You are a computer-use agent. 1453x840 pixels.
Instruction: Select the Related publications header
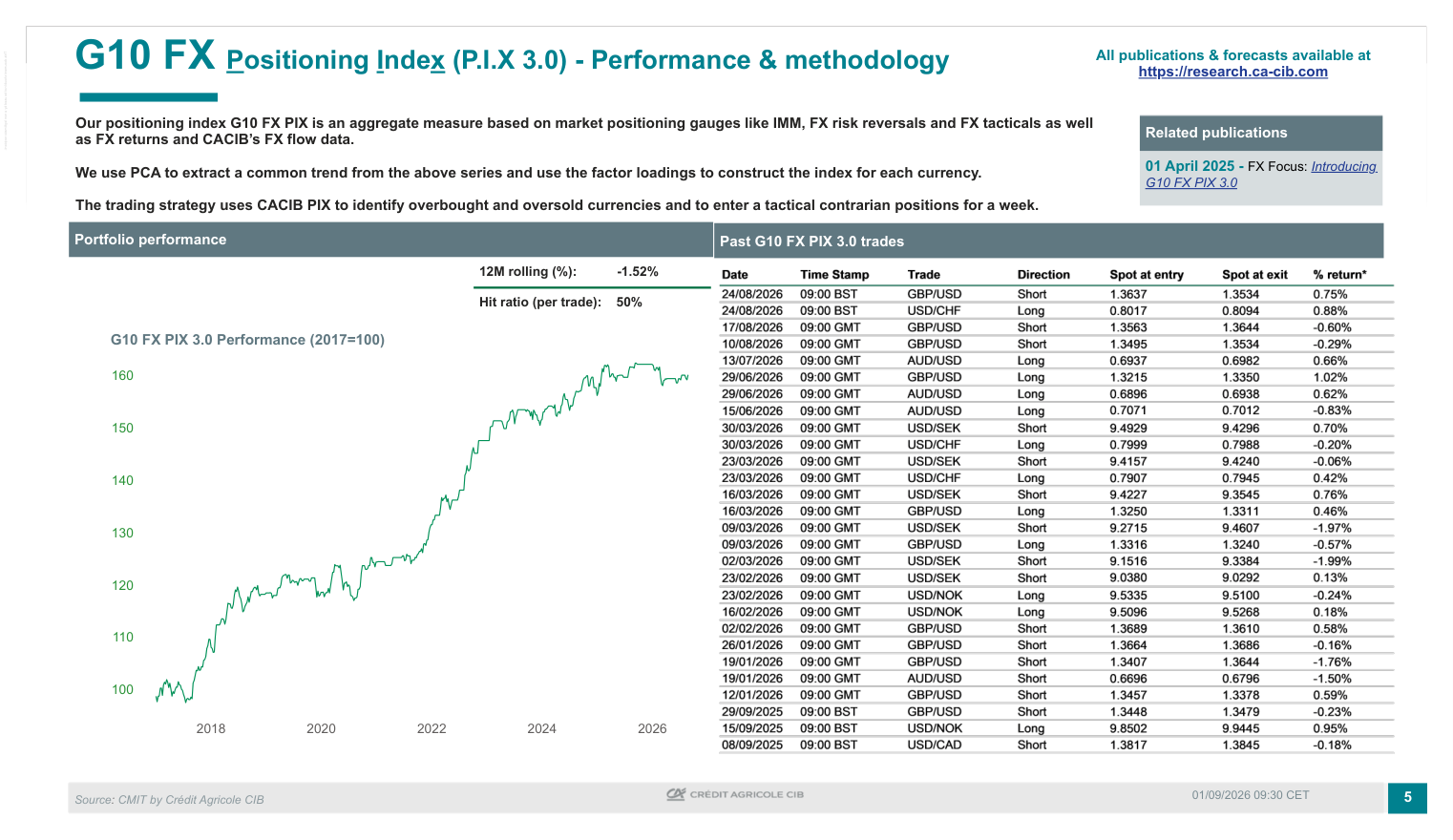click(1260, 133)
